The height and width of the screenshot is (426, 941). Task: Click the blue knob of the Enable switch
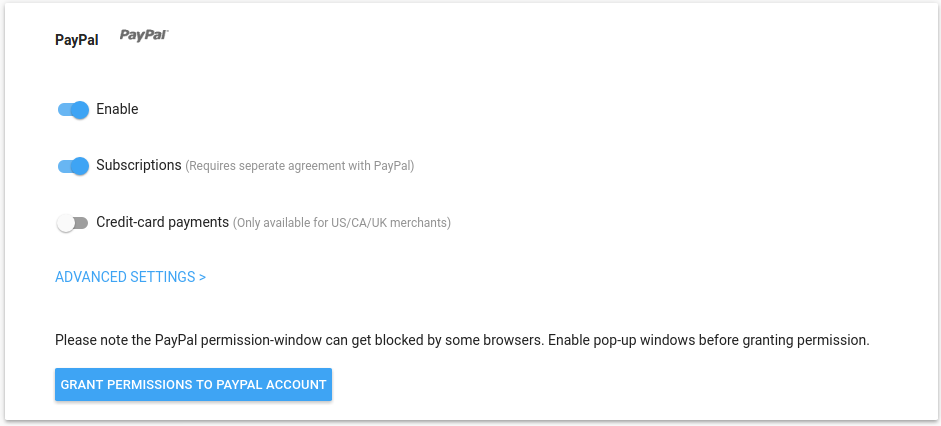click(81, 109)
